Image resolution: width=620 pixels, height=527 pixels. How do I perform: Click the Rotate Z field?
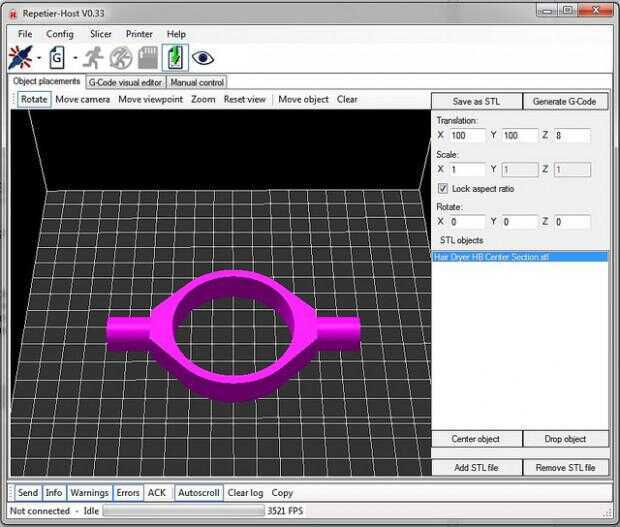(572, 222)
